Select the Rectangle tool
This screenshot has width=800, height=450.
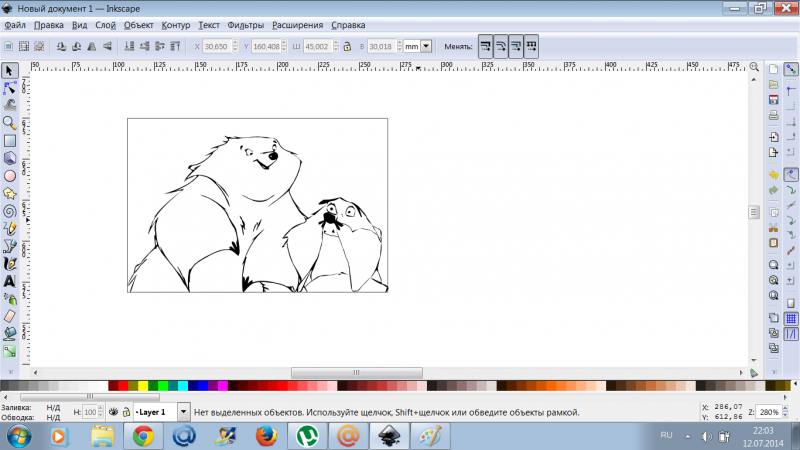(x=10, y=141)
